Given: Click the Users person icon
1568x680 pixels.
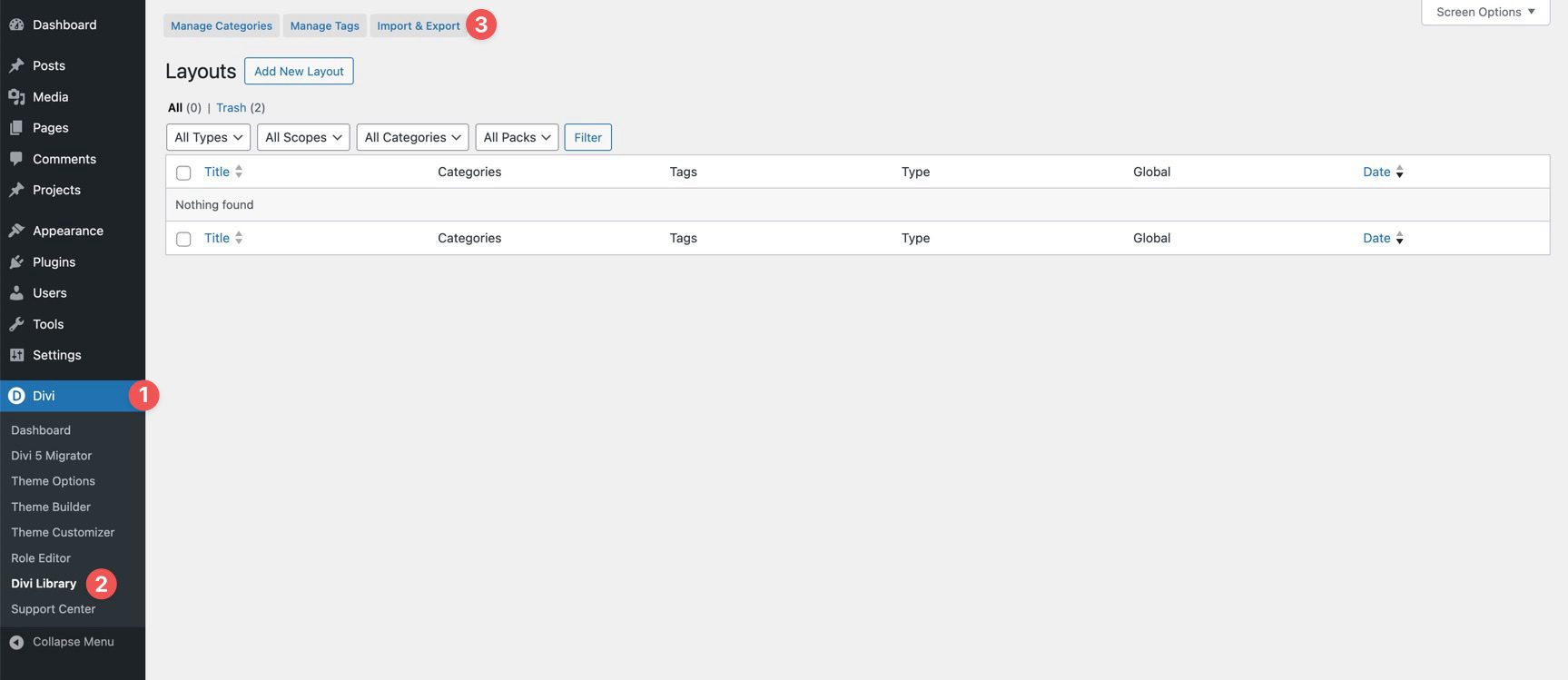Looking at the screenshot, I should pos(16,292).
